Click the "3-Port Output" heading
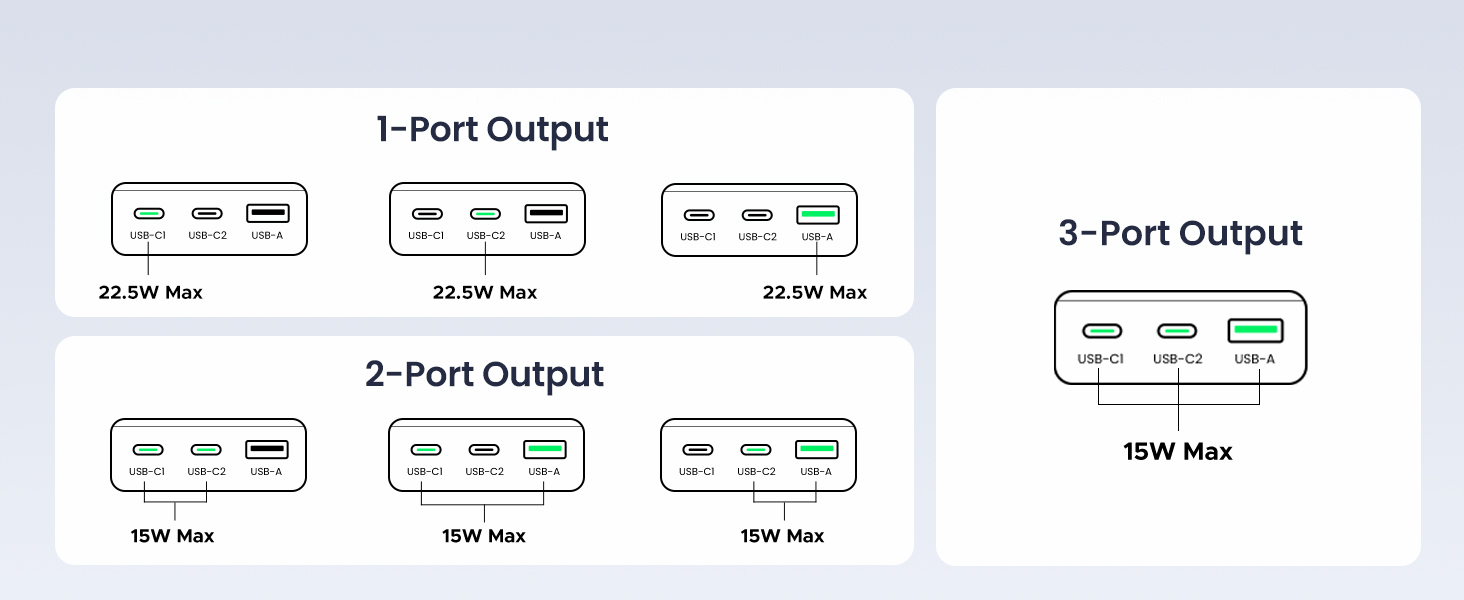Screen dimensions: 1464x600 coord(1180,233)
